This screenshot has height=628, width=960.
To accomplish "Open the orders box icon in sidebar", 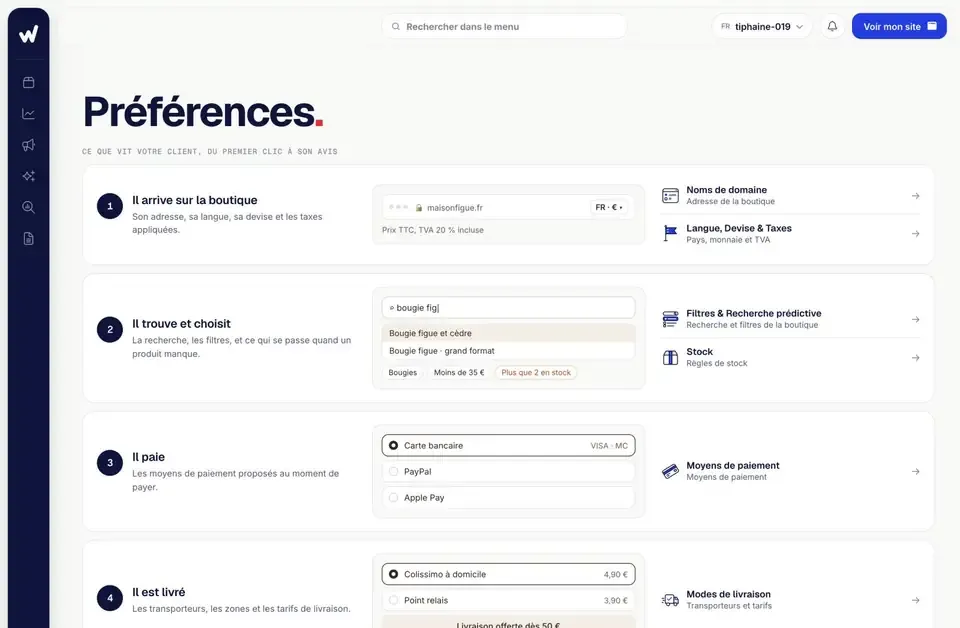I will 28,83.
